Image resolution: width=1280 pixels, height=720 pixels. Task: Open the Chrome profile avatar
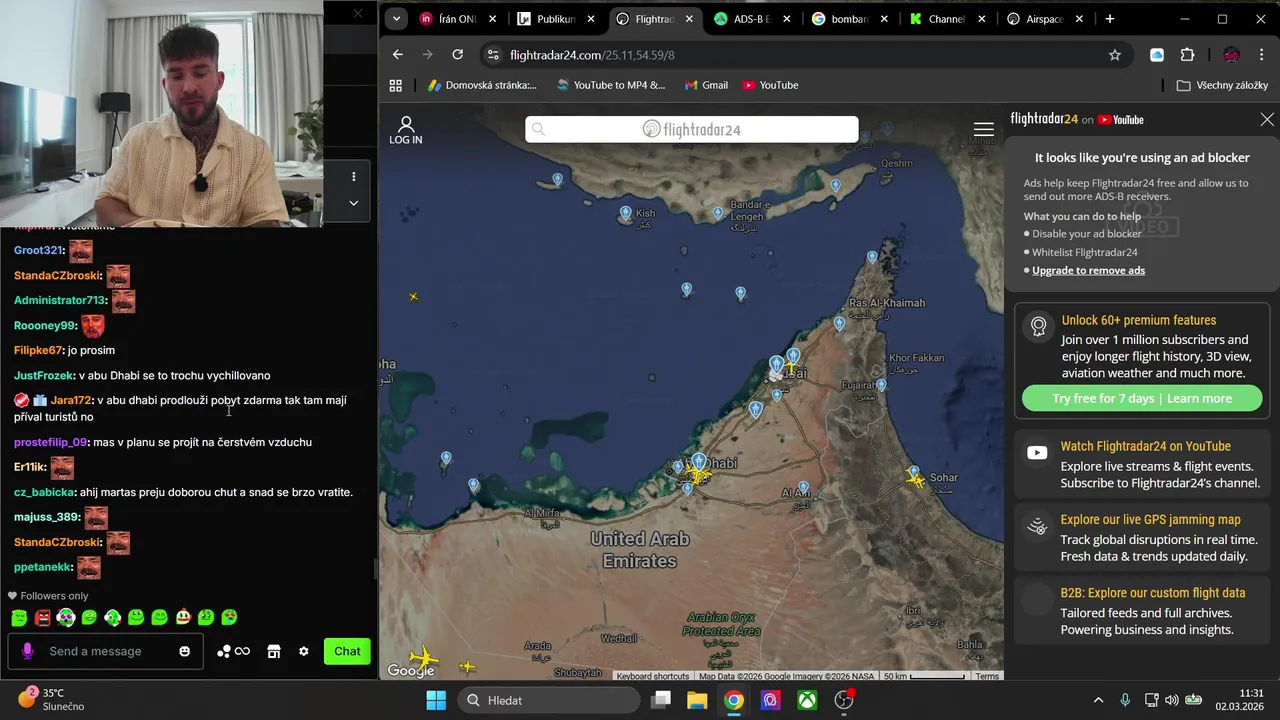coord(1231,55)
